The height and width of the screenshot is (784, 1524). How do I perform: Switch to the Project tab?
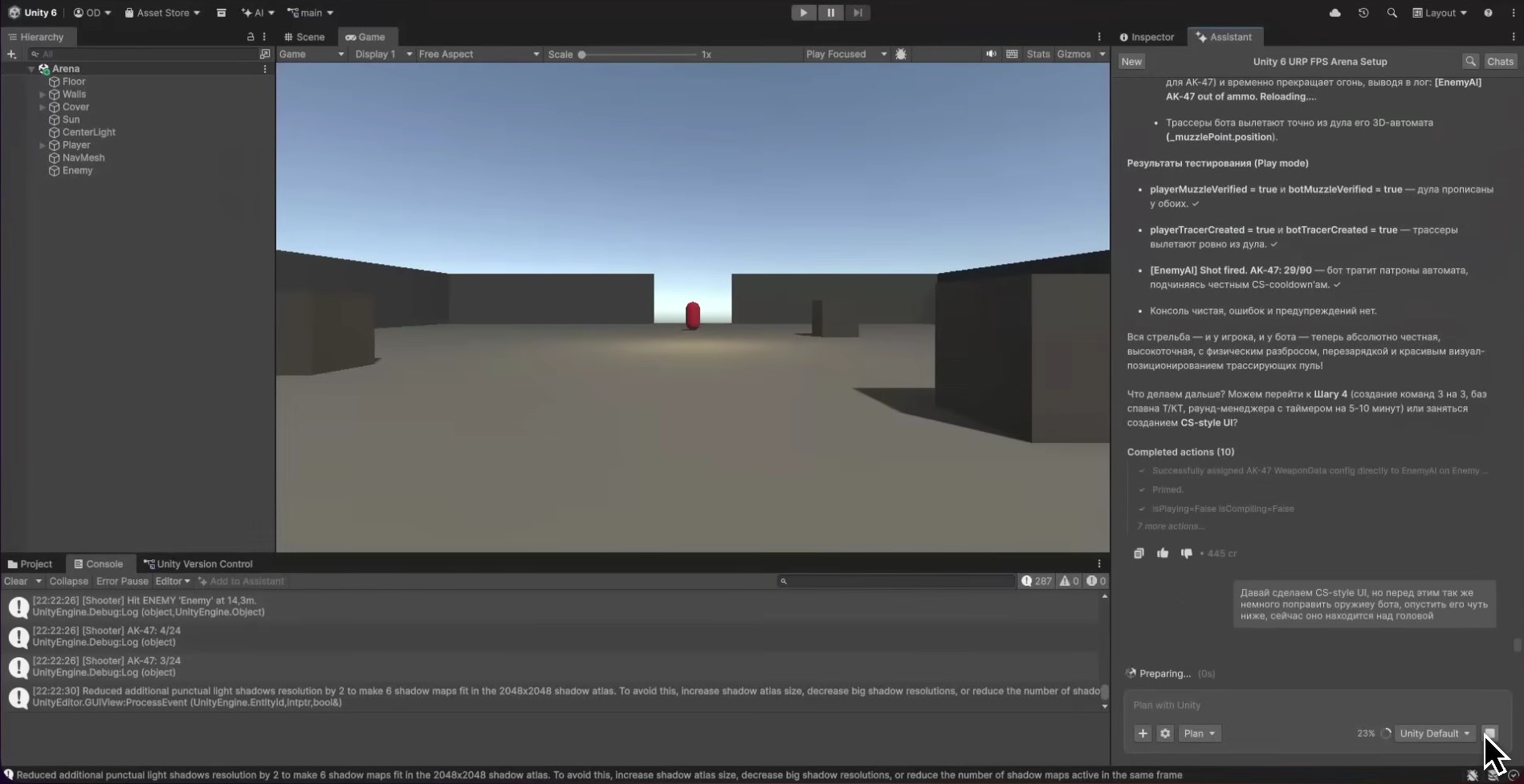click(30, 564)
